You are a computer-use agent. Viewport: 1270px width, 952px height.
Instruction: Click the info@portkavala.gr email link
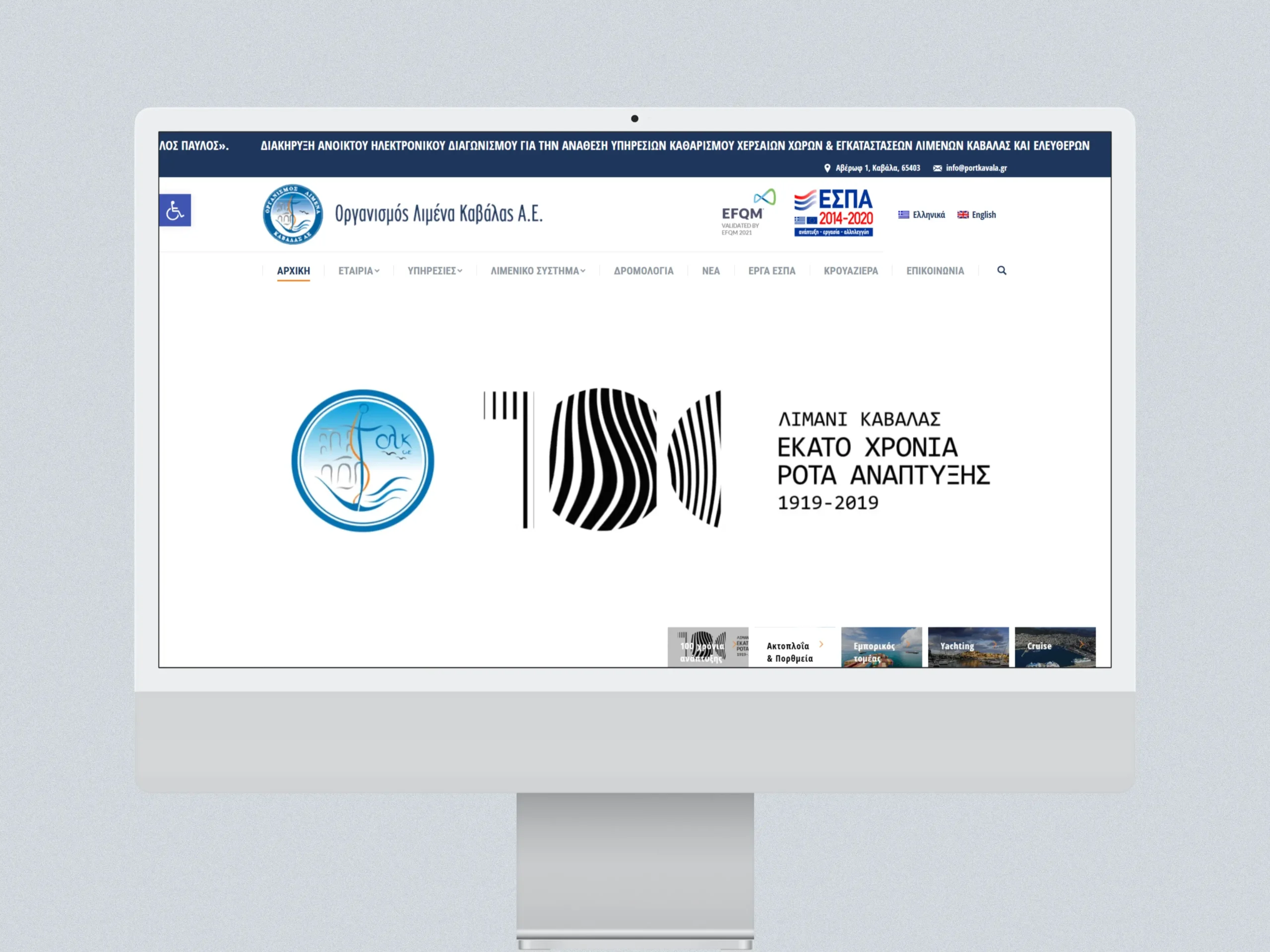coord(976,168)
